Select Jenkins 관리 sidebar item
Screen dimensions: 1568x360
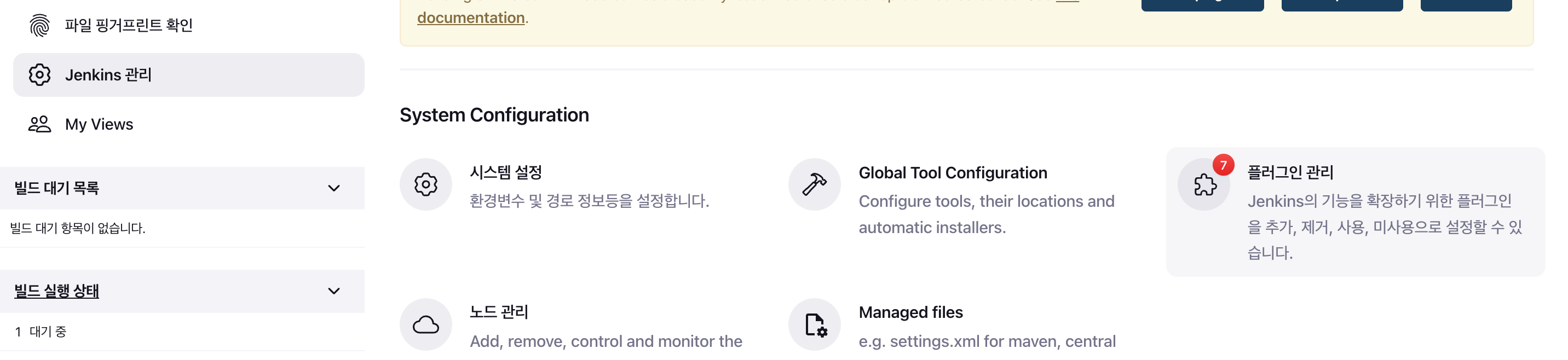pyautogui.click(x=189, y=75)
